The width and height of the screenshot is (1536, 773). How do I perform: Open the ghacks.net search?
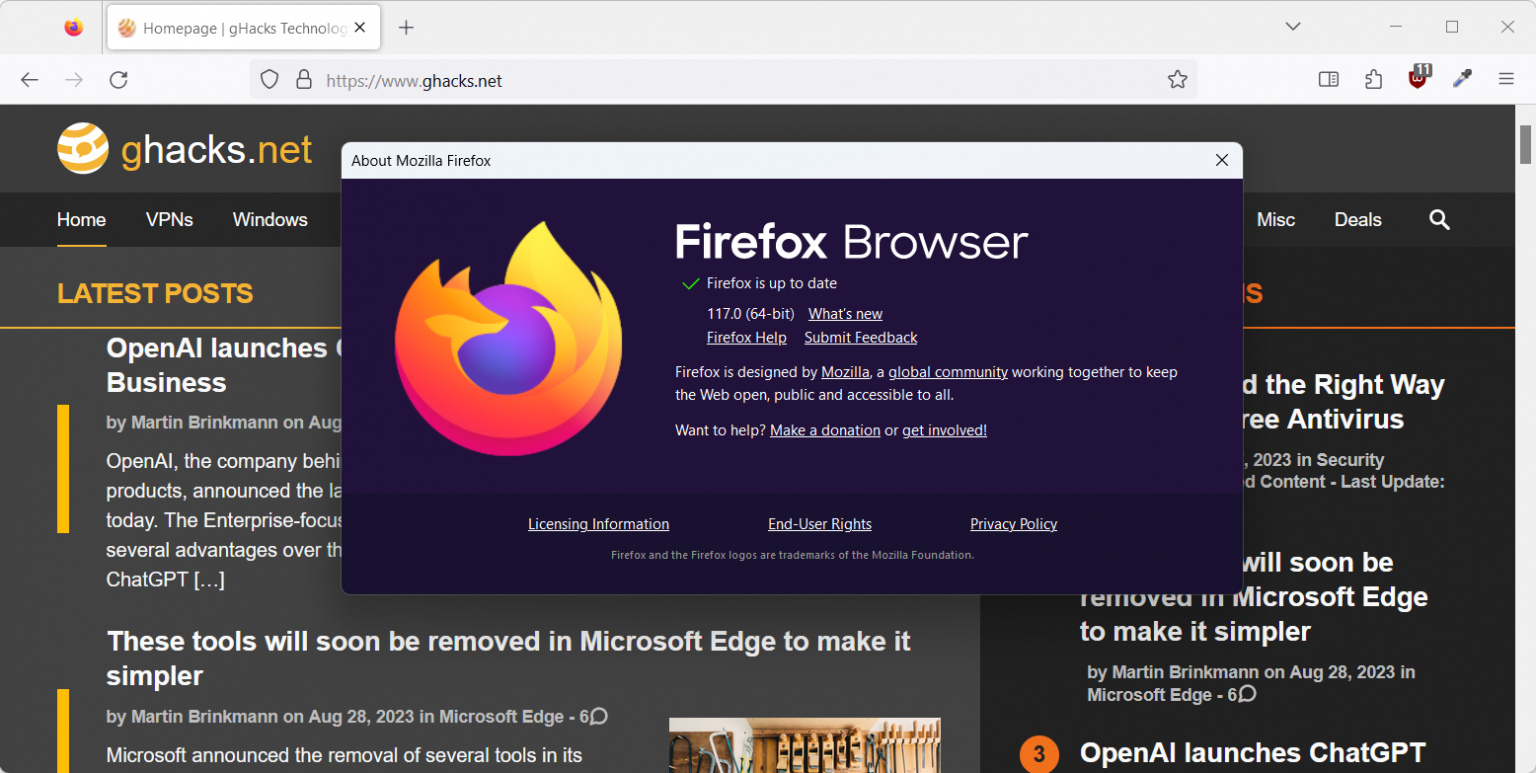(x=1438, y=220)
